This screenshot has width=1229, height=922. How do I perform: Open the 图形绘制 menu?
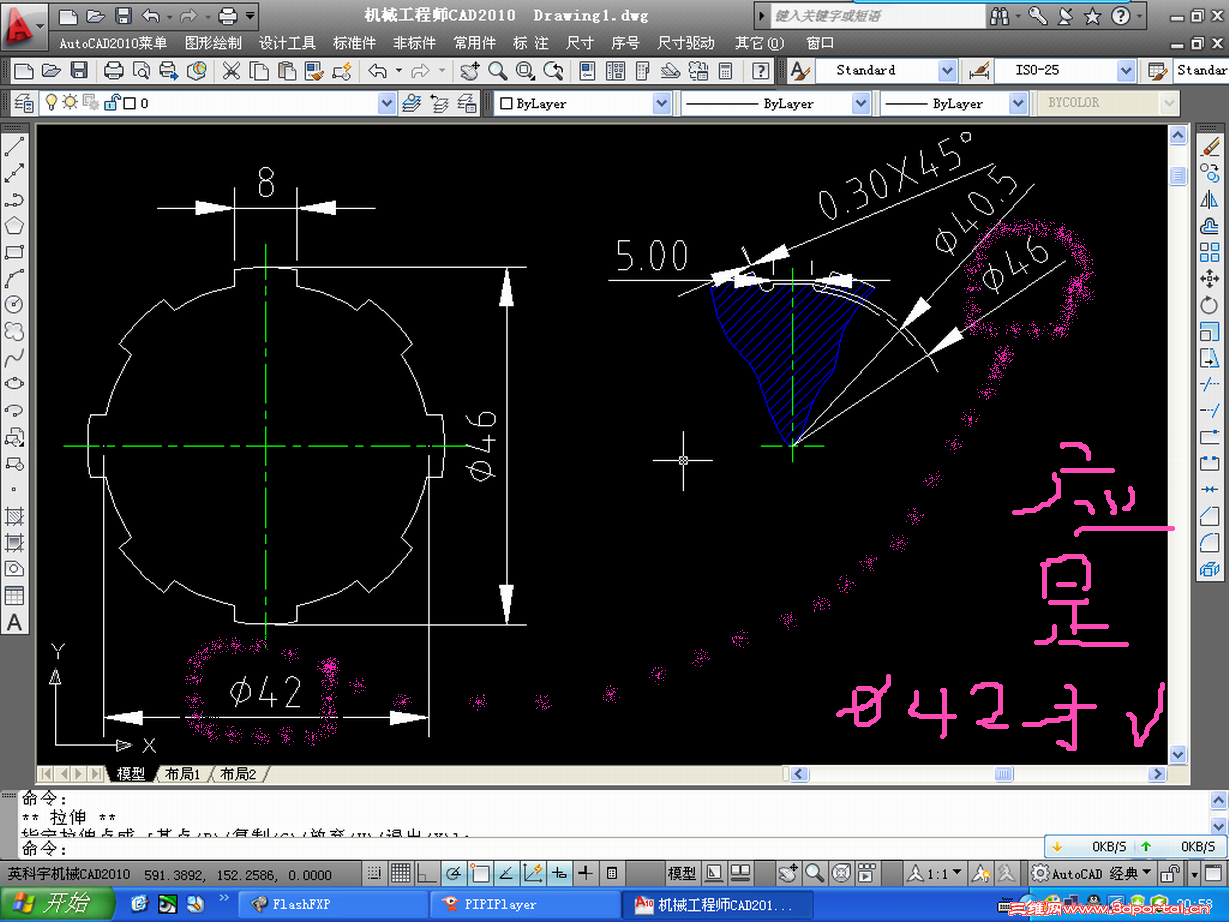pos(213,43)
